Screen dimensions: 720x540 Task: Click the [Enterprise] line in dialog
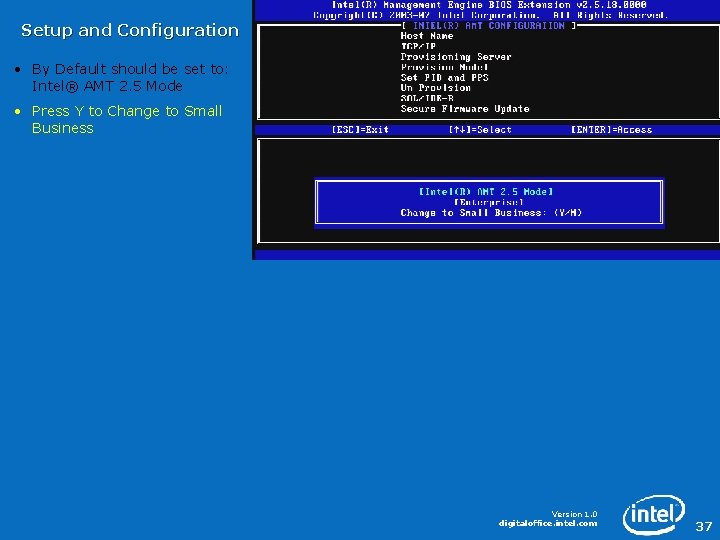489,202
